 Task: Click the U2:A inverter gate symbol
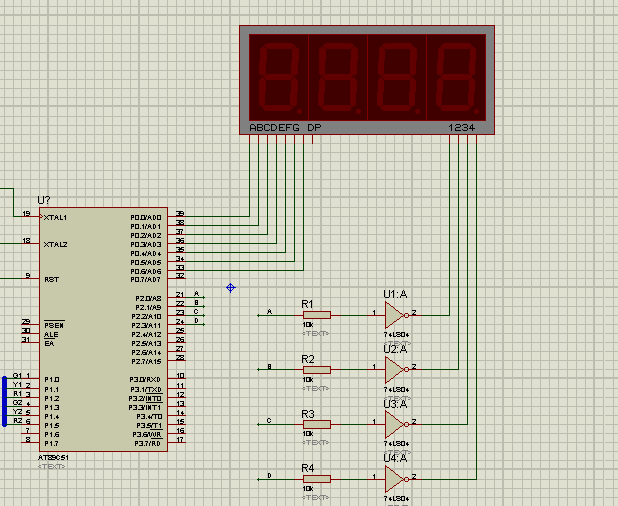tap(395, 370)
